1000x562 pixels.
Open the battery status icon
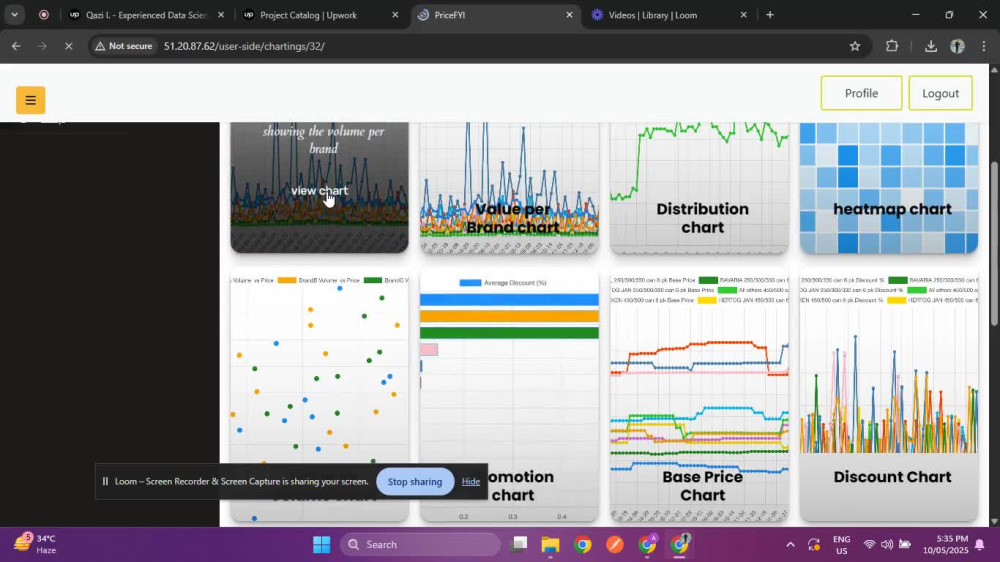(x=904, y=544)
